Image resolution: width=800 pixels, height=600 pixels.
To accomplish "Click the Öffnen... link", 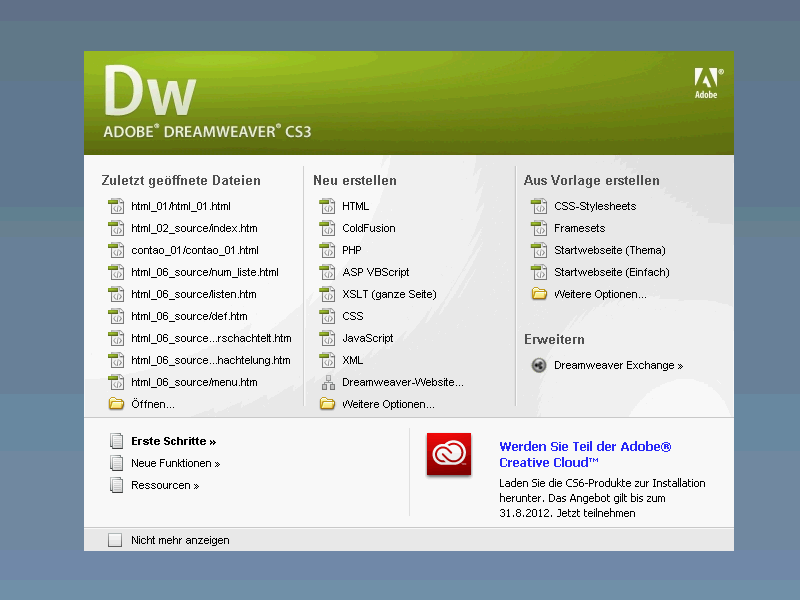I will tap(153, 404).
